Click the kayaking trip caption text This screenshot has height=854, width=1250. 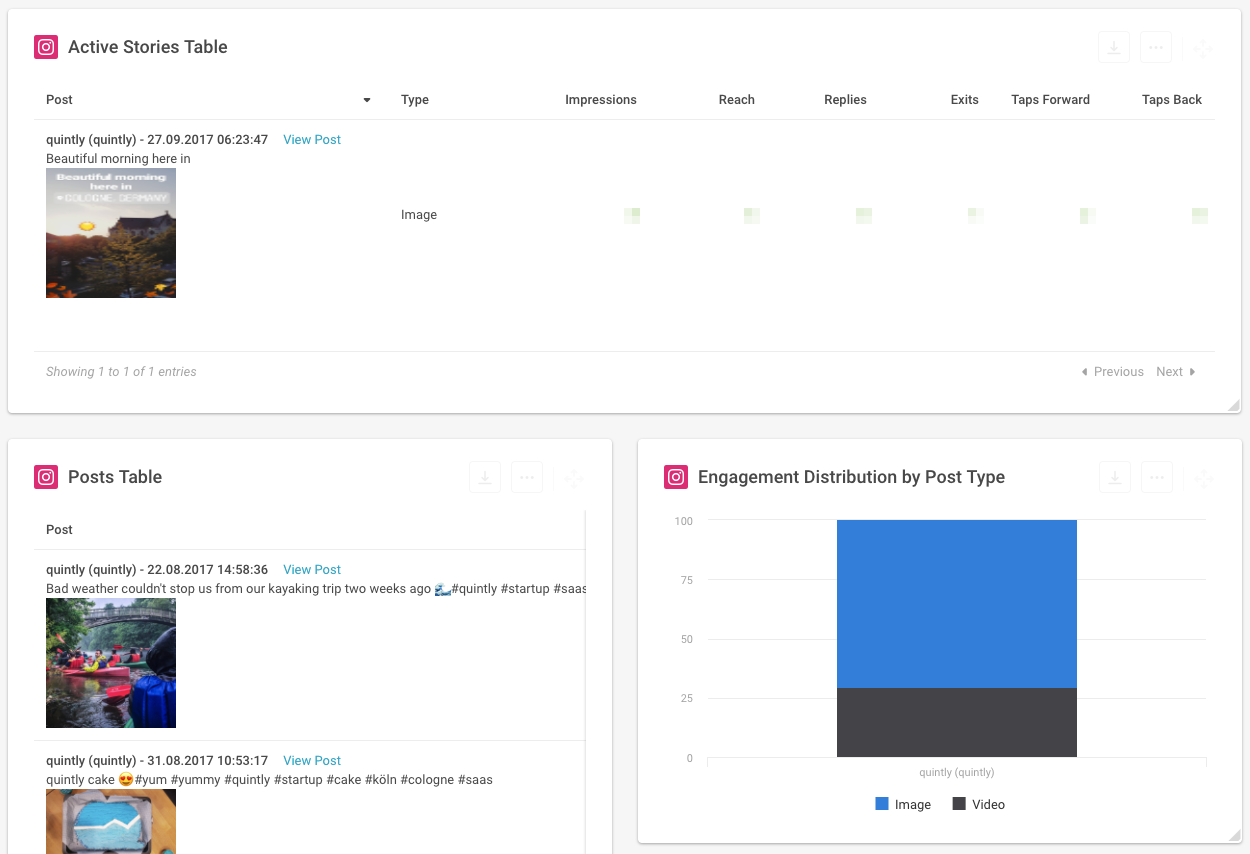[x=316, y=589]
